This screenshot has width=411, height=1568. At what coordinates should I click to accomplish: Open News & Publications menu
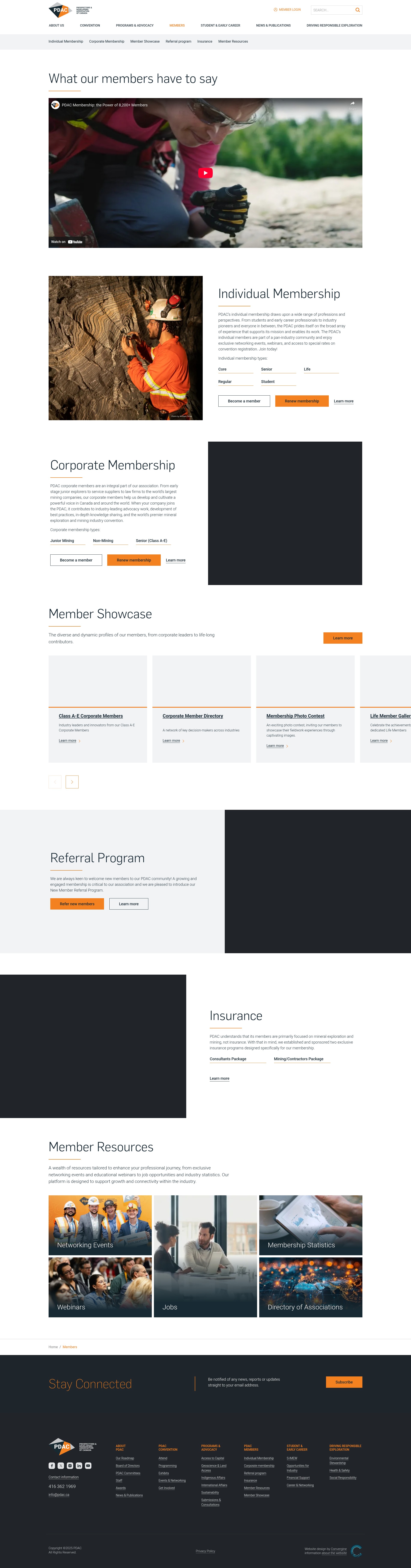[273, 25]
